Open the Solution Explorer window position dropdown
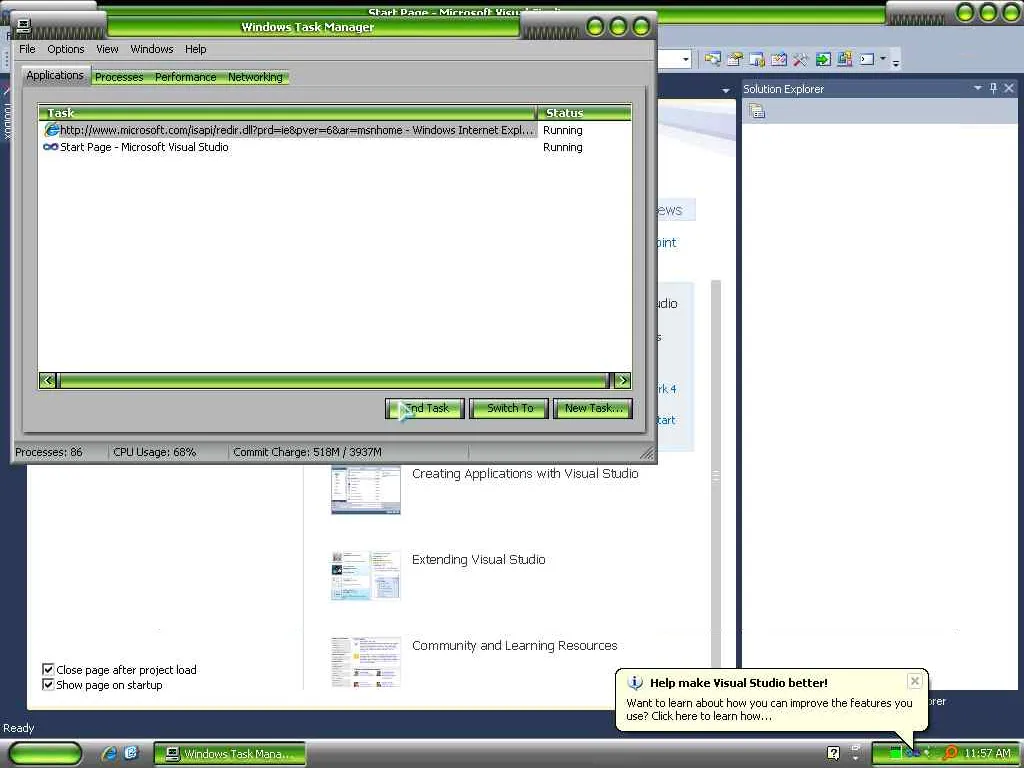The height and width of the screenshot is (768, 1024). [978, 88]
